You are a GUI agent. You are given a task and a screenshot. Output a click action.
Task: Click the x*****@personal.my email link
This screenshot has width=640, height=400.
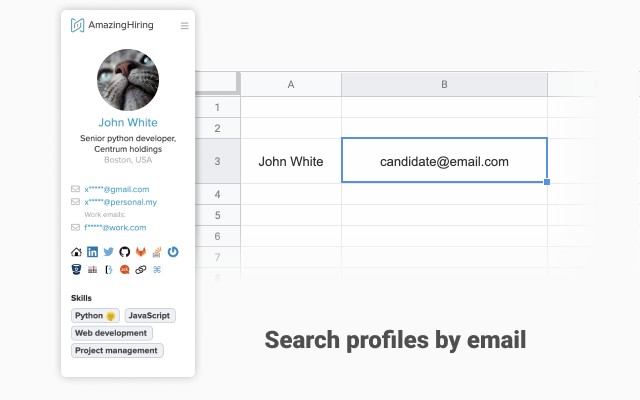pyautogui.click(x=121, y=202)
